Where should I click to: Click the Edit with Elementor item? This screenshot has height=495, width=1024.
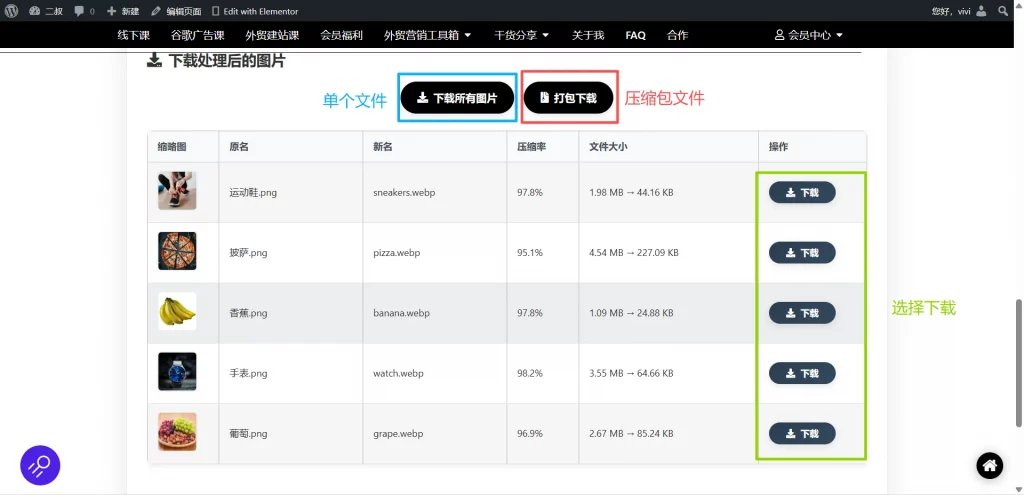tap(254, 11)
